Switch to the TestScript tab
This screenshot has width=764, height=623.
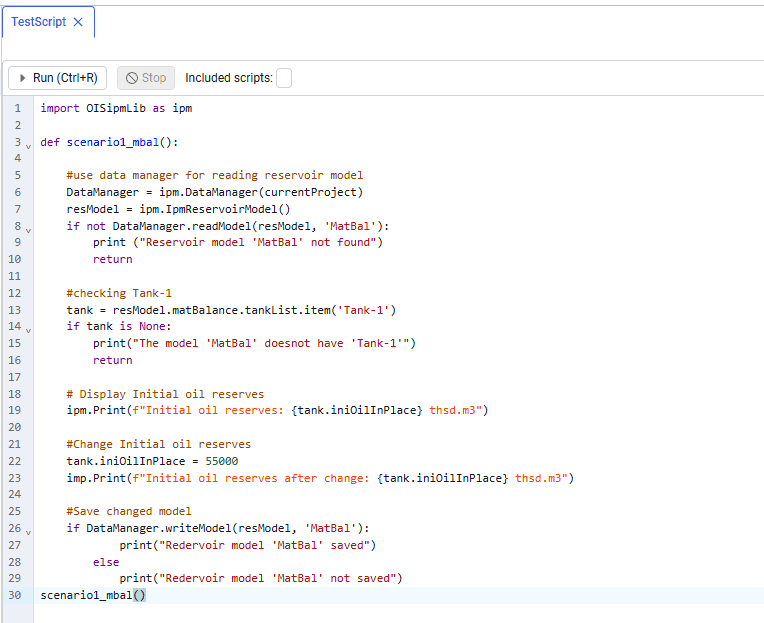coord(38,22)
